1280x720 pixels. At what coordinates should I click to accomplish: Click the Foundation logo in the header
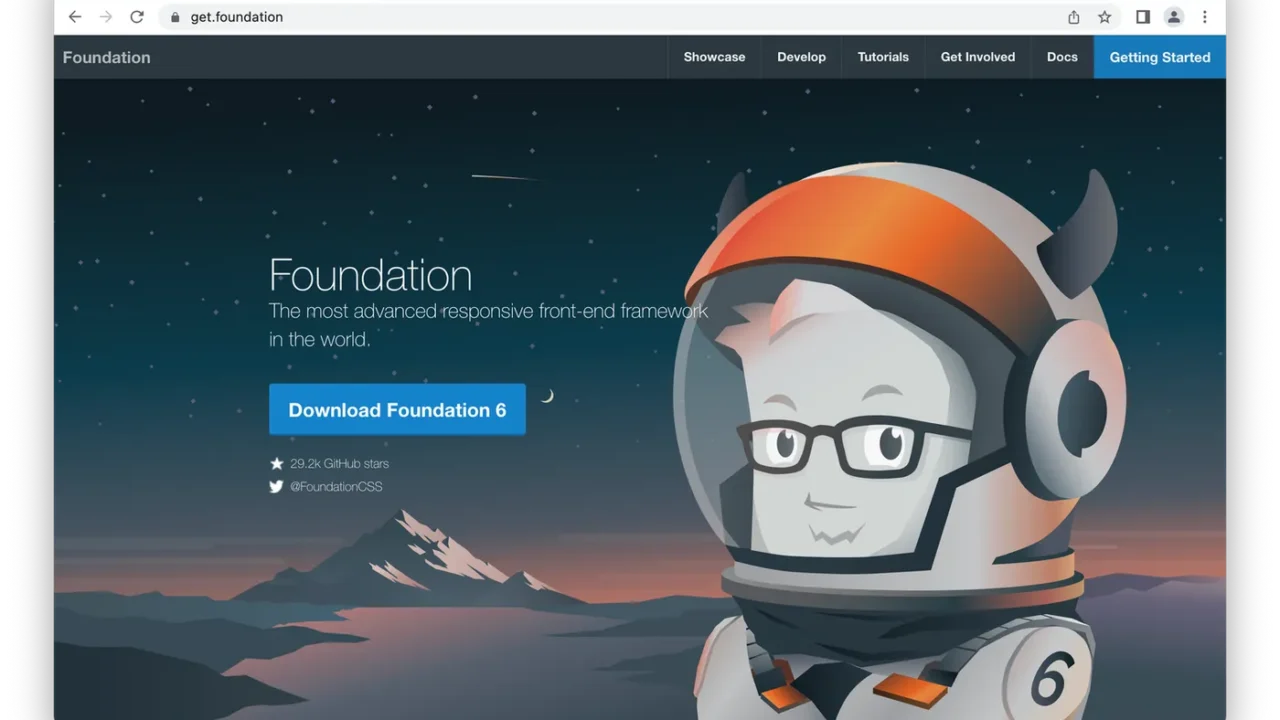[x=107, y=57]
